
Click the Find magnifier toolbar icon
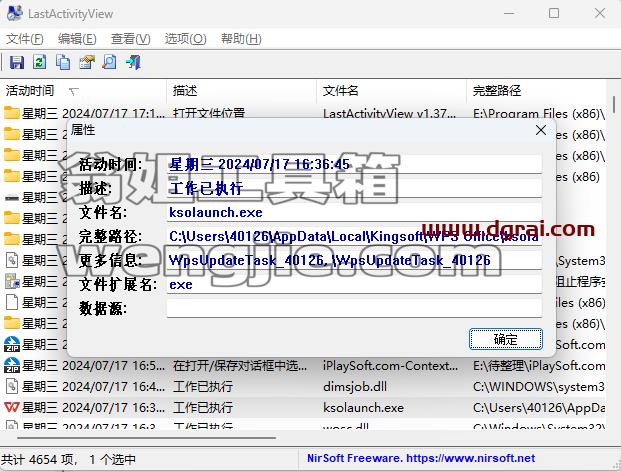point(109,62)
